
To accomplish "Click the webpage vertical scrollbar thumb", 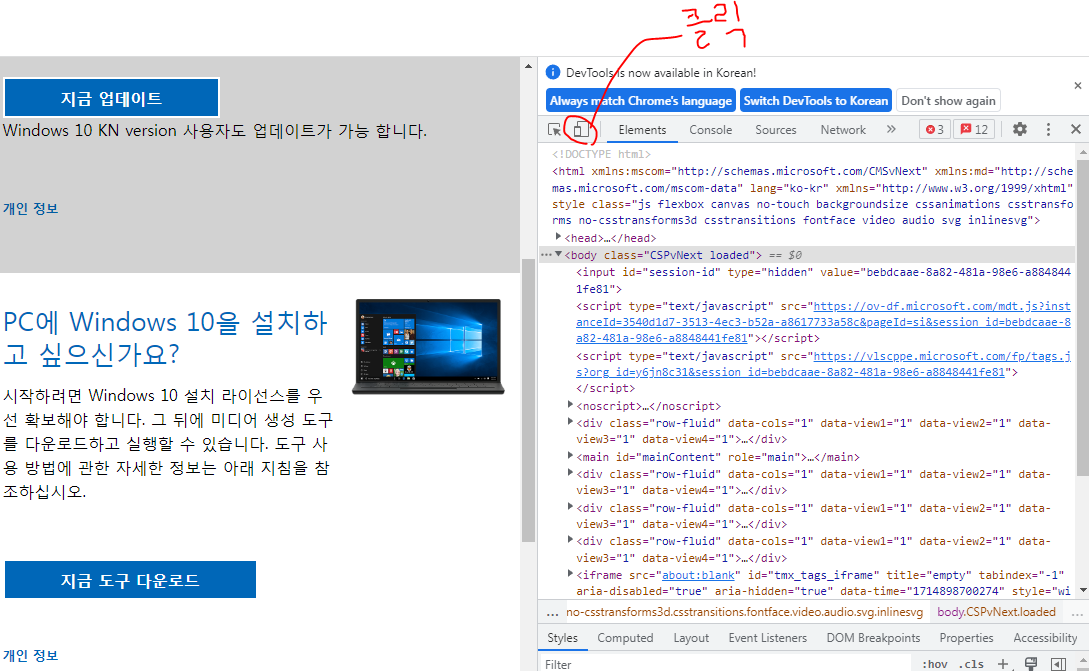I will (x=529, y=399).
